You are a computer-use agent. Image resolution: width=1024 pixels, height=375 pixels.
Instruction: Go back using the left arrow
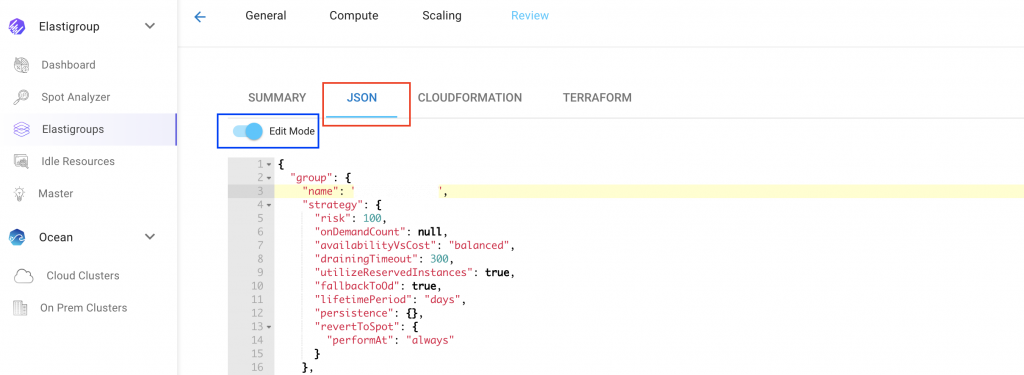click(x=200, y=17)
